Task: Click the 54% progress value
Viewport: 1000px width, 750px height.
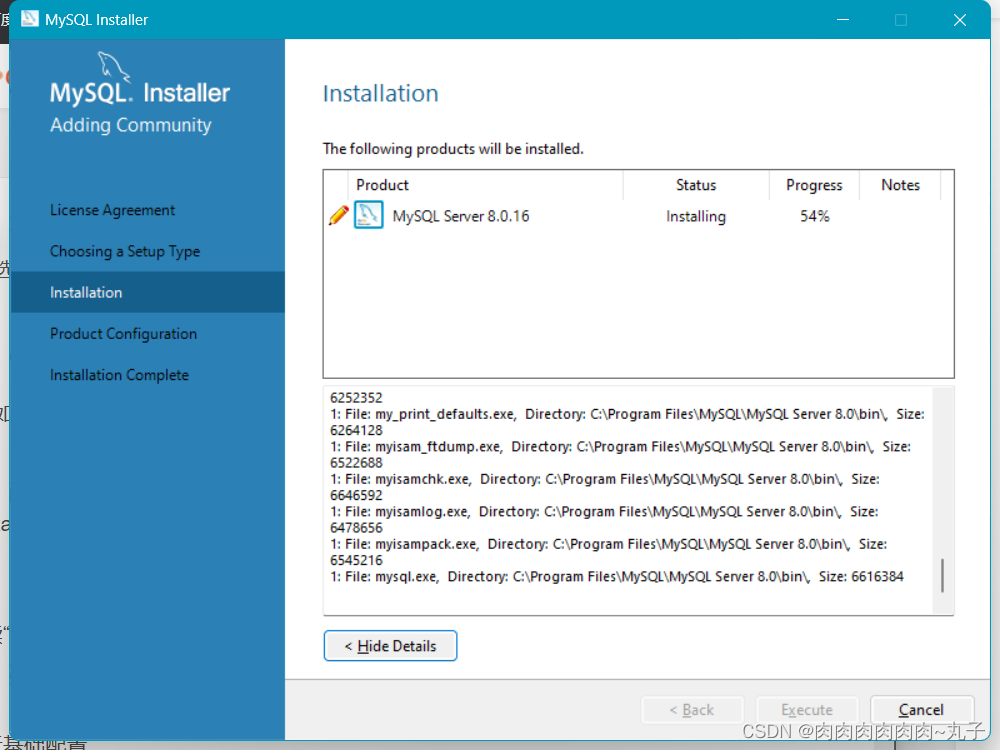Action: pos(814,215)
